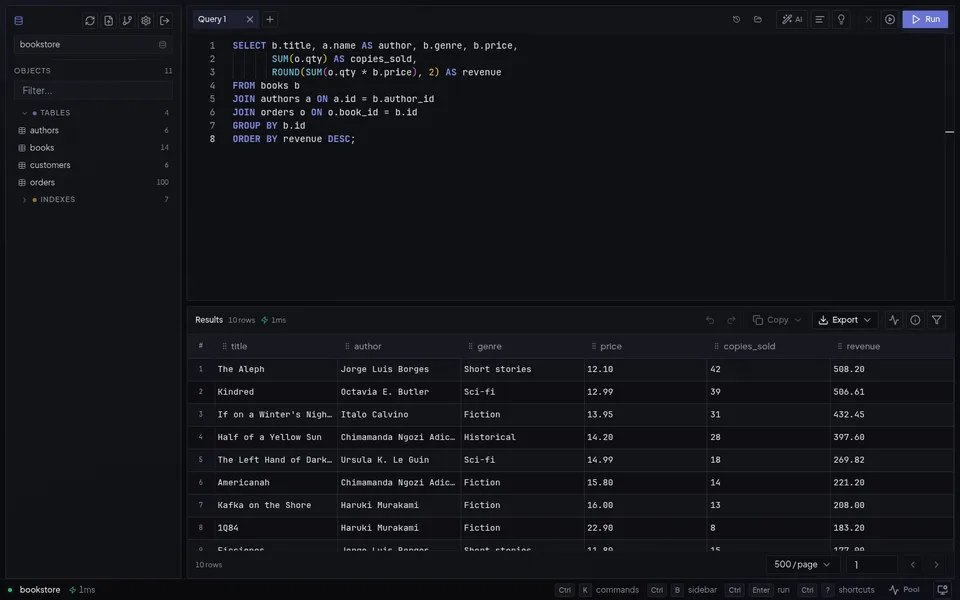The width and height of the screenshot is (960, 600).
Task: Select the 'Kafka on the Shore' cell
Action: click(276, 505)
